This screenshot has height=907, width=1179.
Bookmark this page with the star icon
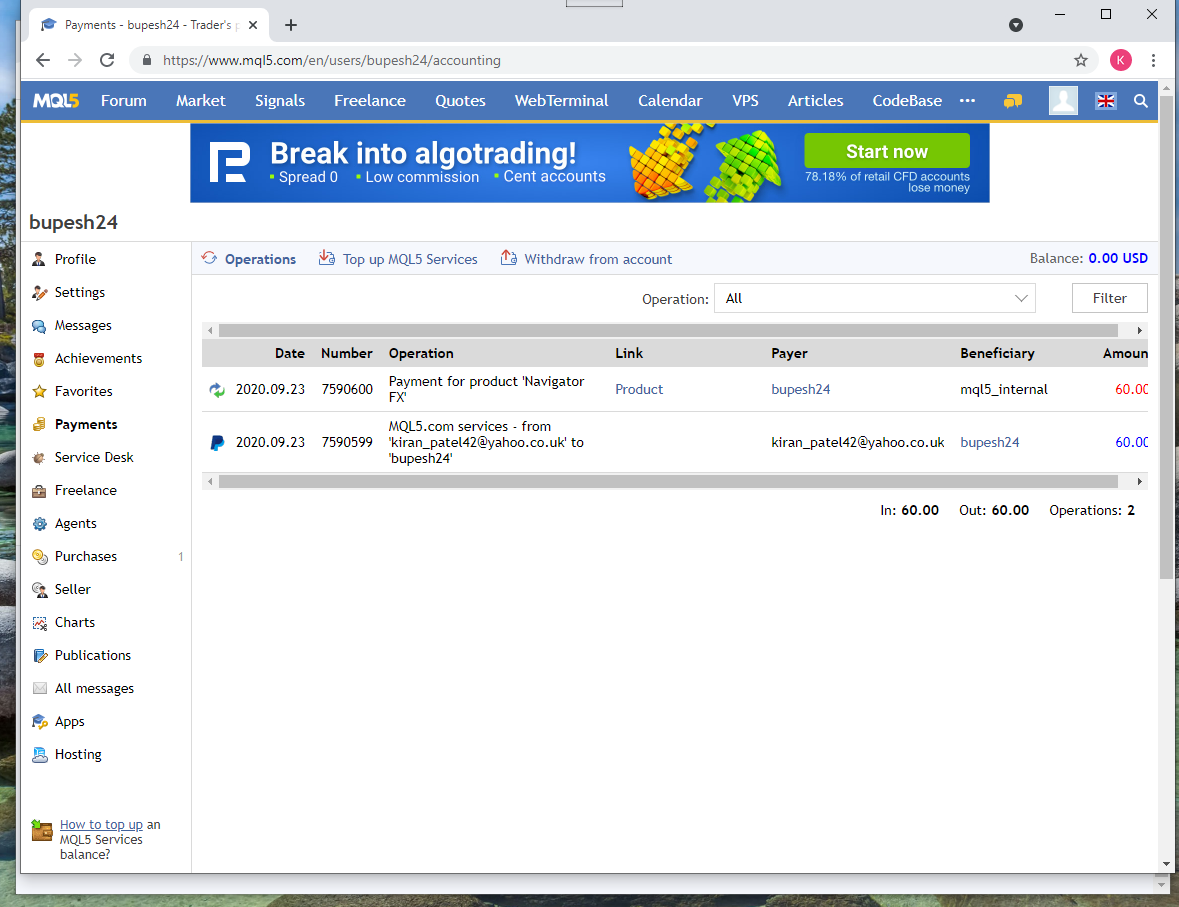(1080, 60)
